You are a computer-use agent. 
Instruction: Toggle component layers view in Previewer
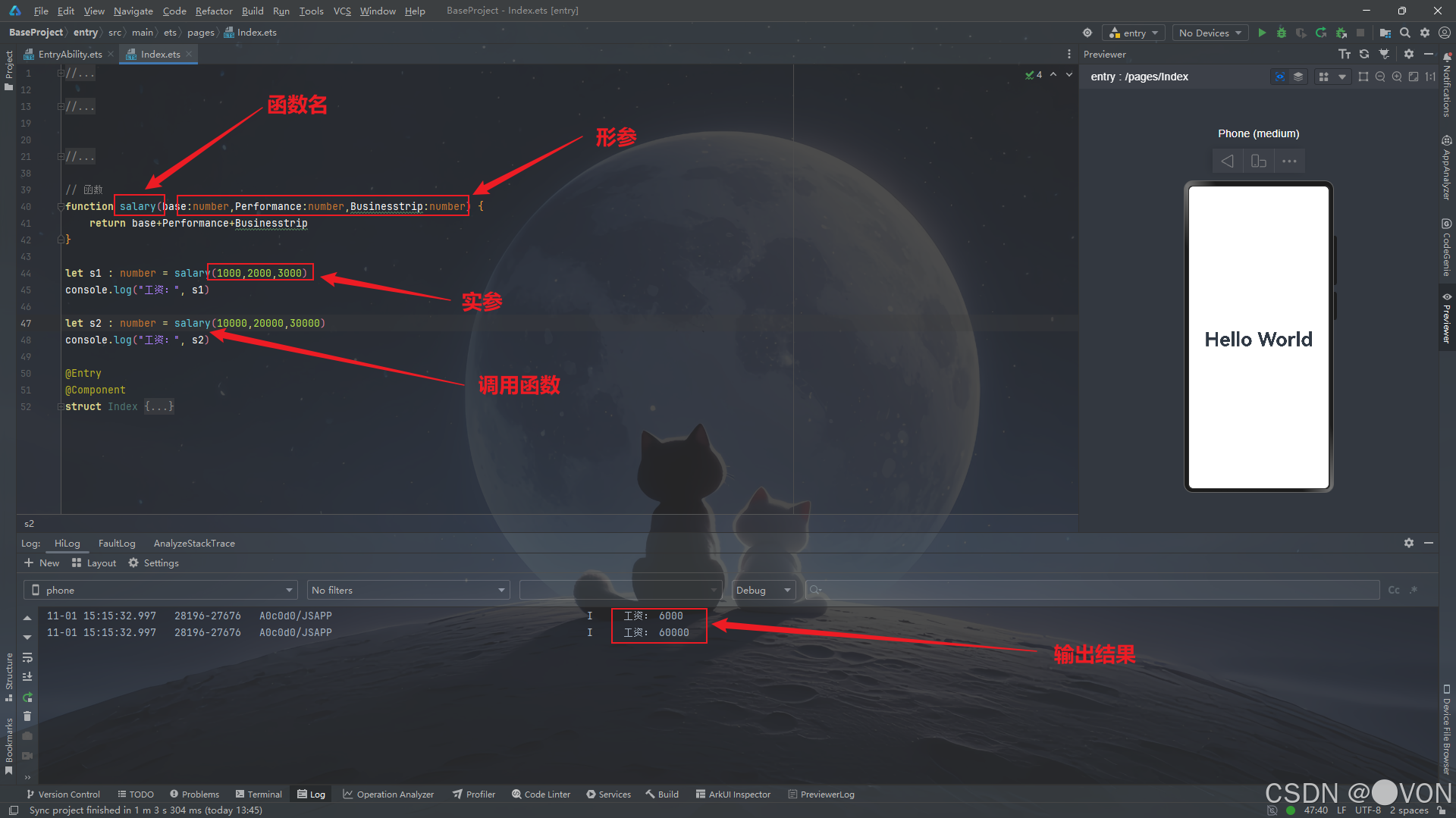point(1298,77)
